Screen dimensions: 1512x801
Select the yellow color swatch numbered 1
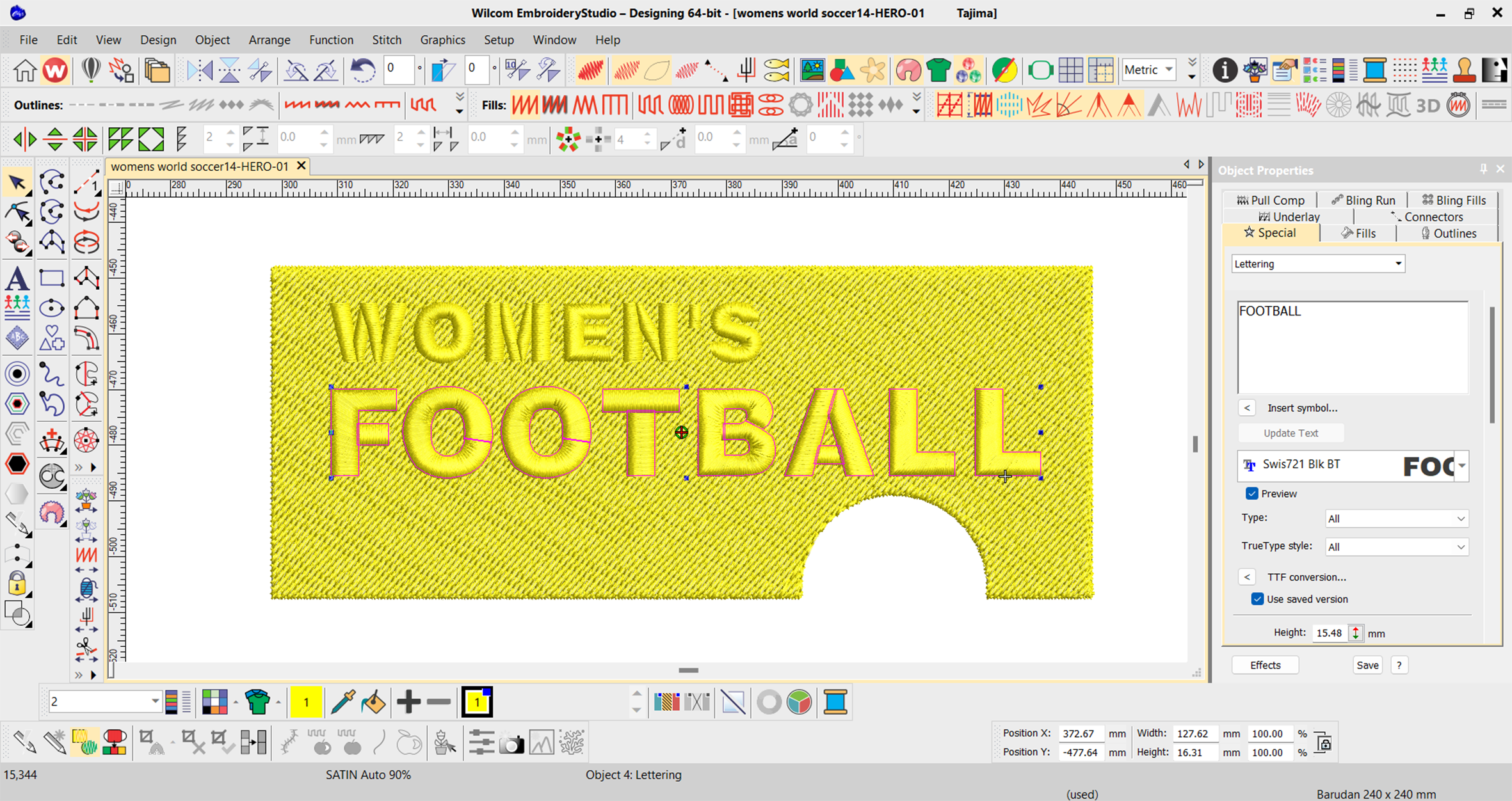(307, 701)
